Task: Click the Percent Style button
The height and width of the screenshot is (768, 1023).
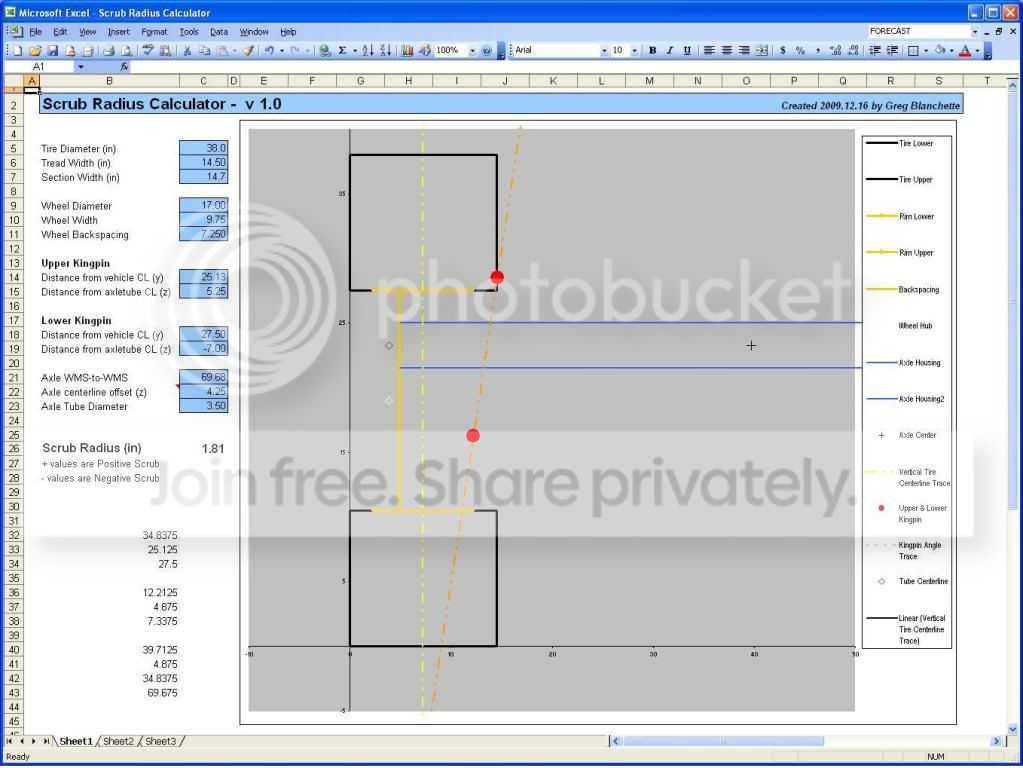Action: point(800,50)
